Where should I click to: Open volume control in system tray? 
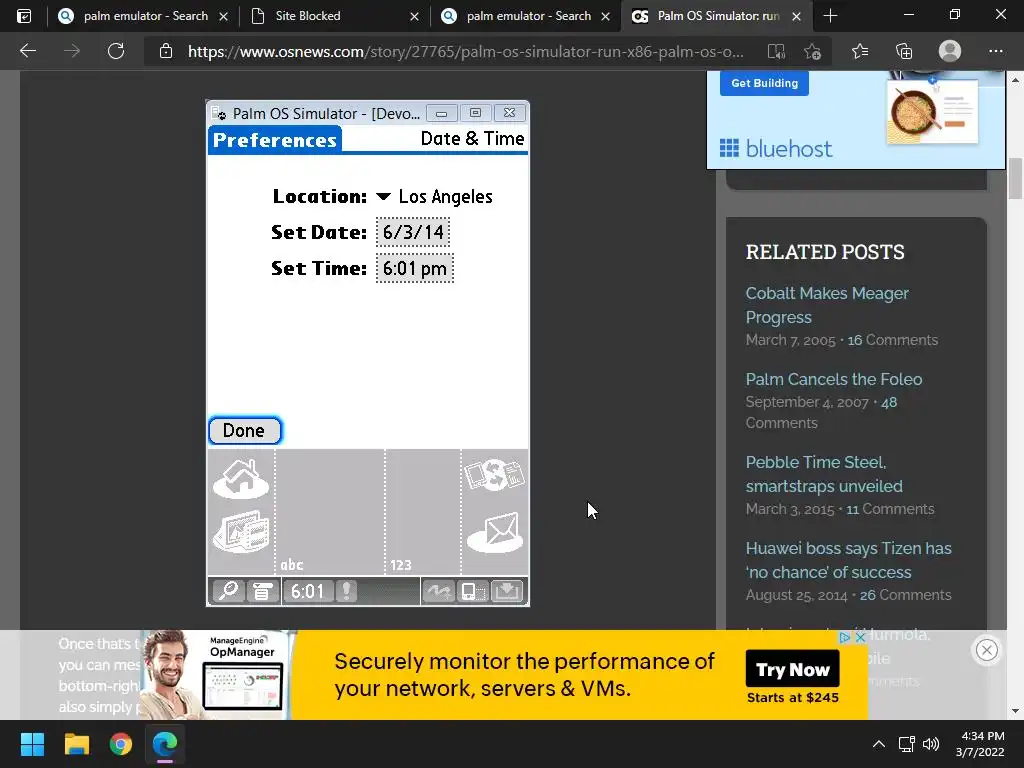[x=931, y=744]
